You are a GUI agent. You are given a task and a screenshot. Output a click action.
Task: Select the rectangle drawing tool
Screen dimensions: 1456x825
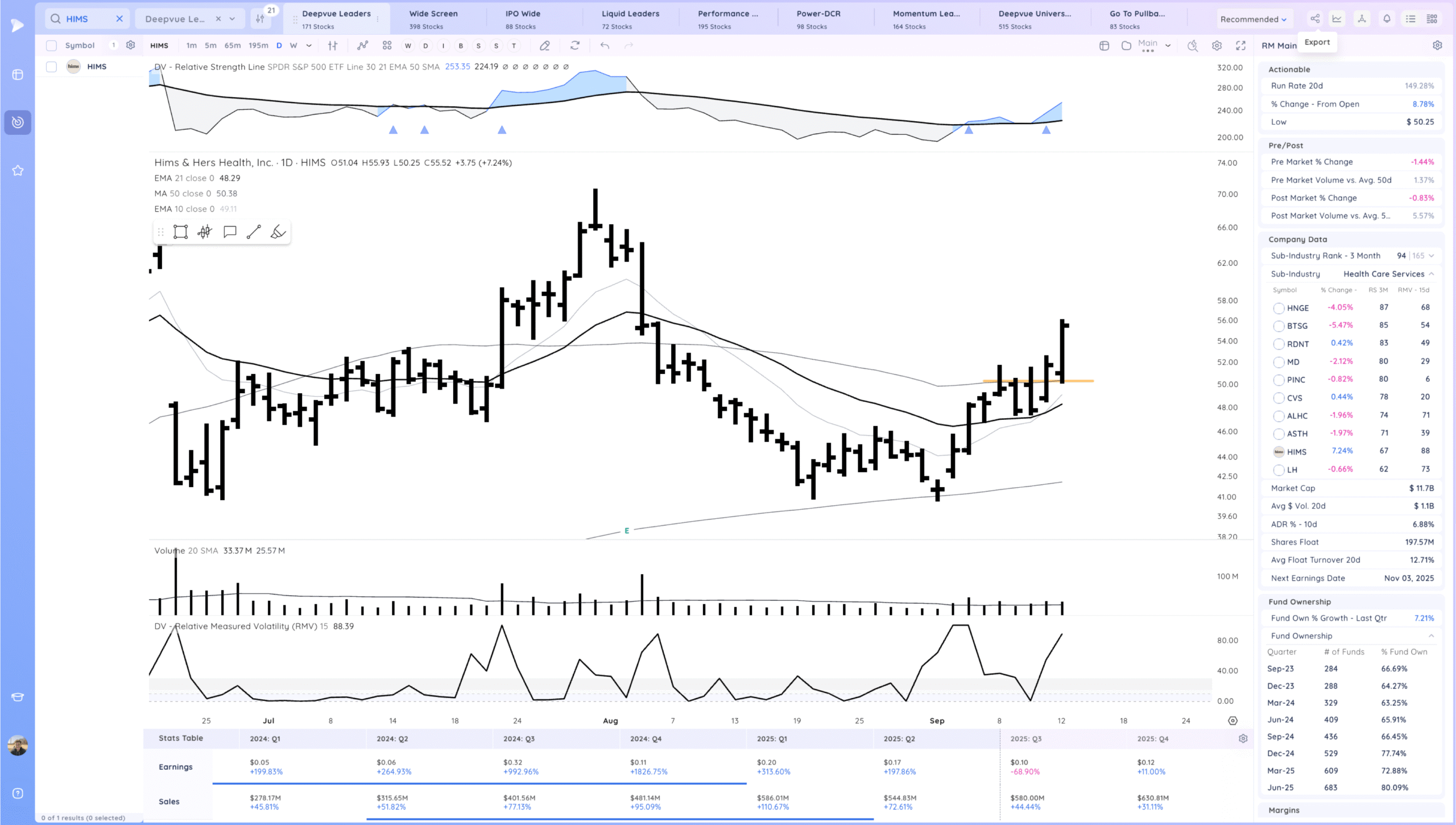(x=180, y=232)
